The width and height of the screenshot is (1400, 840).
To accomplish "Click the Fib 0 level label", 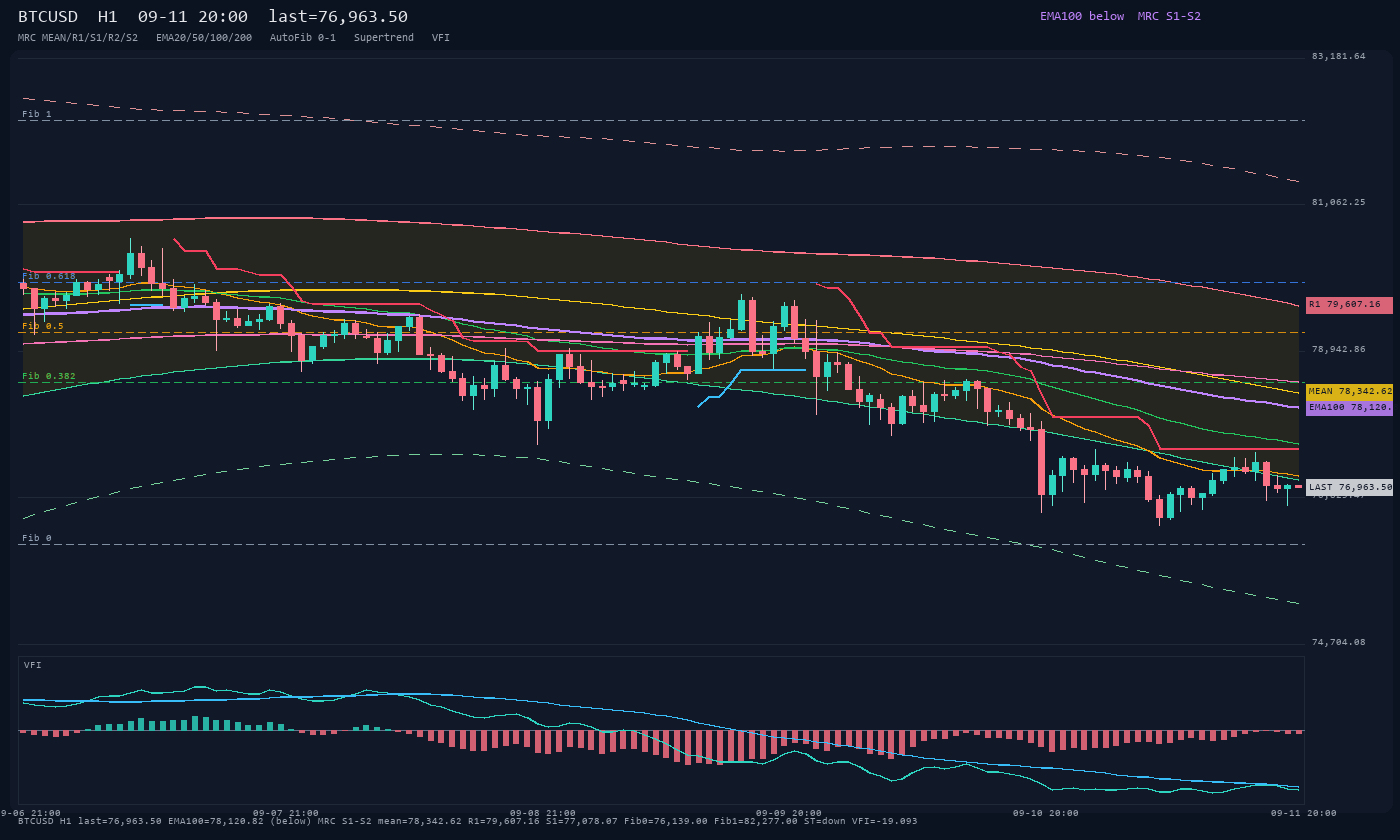I will (37, 538).
